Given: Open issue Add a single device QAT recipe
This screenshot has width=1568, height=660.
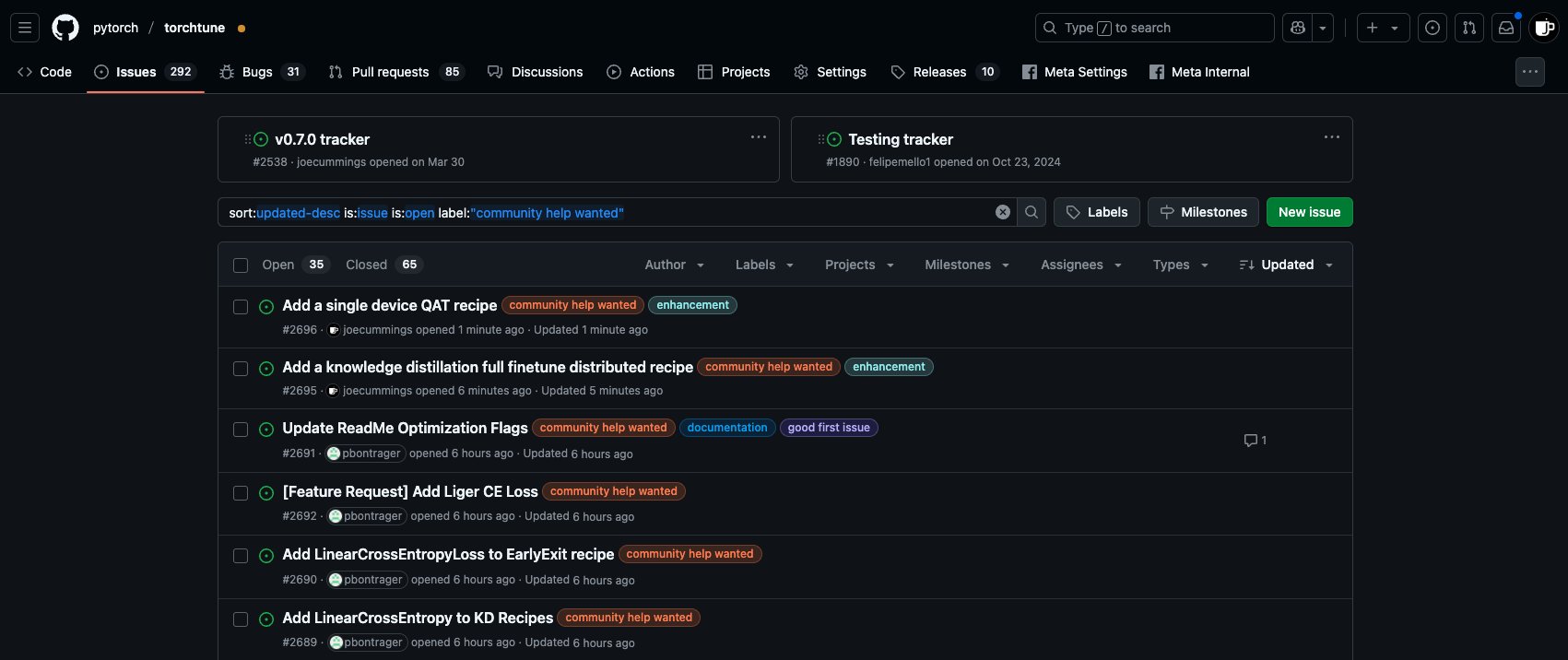Looking at the screenshot, I should tap(389, 305).
